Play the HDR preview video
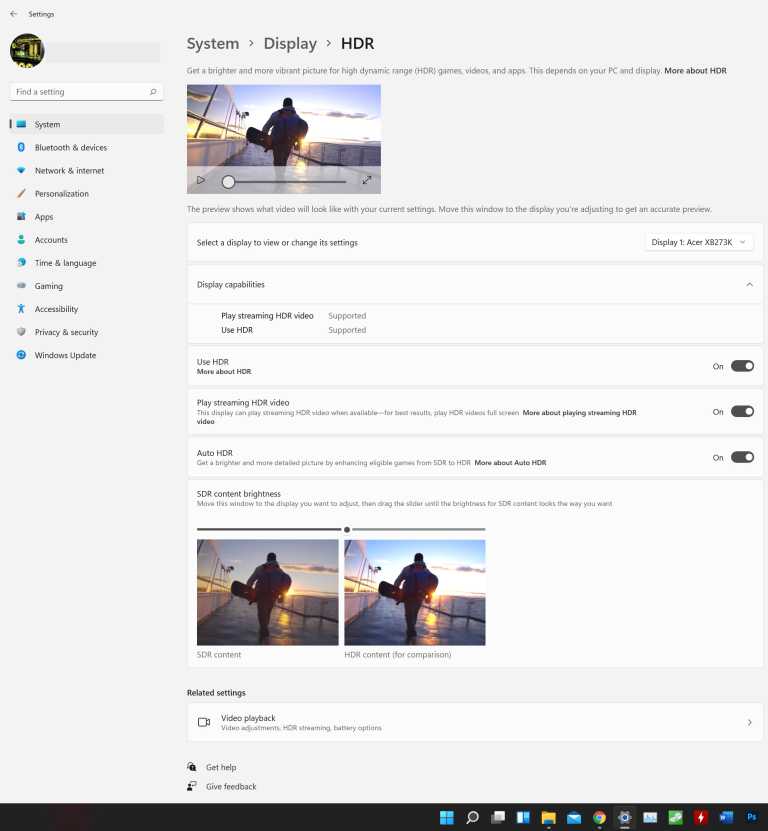This screenshot has height=831, width=768. point(201,181)
